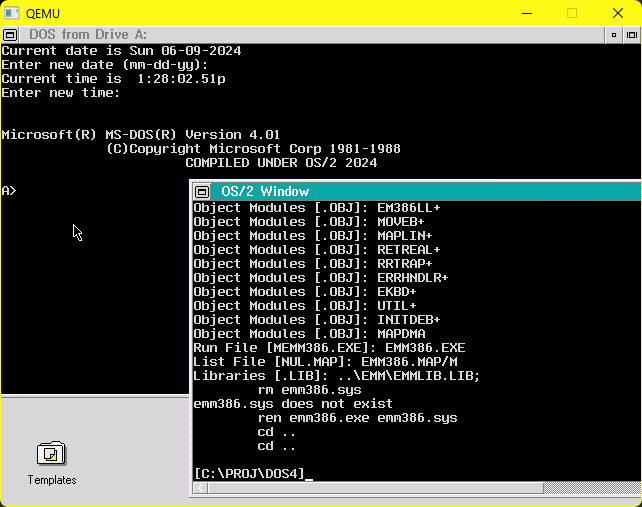The image size is (642, 507).
Task: Click the 'Current date is Sun 06-09-2024' line
Action: pyautogui.click(x=121, y=51)
